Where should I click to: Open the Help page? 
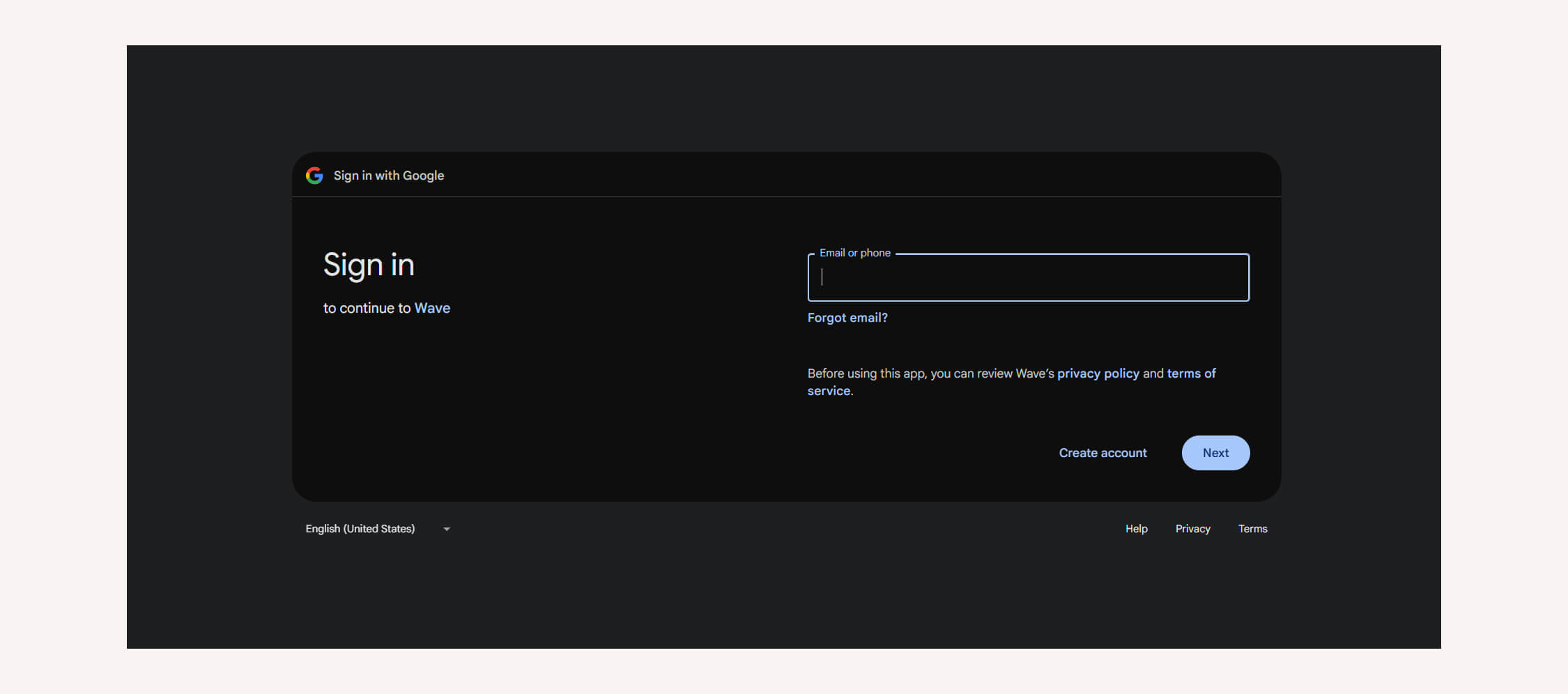(1136, 528)
